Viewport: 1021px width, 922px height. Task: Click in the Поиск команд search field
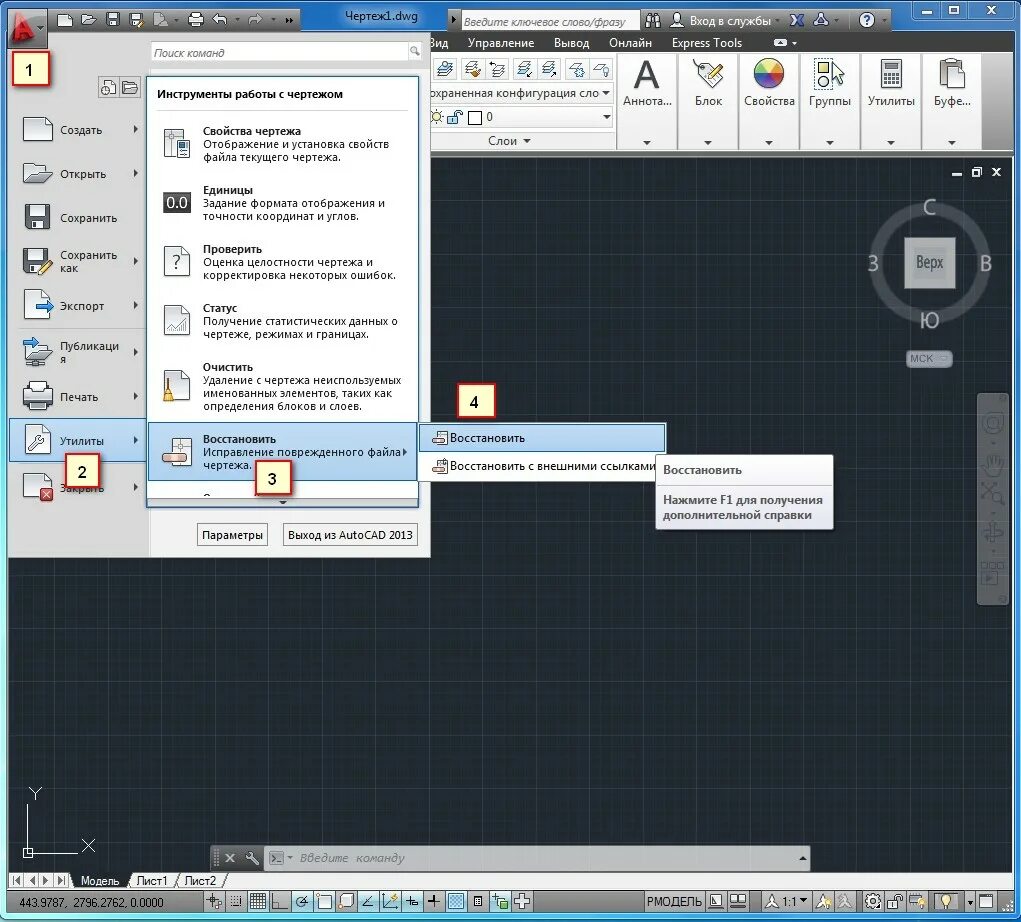coord(280,52)
